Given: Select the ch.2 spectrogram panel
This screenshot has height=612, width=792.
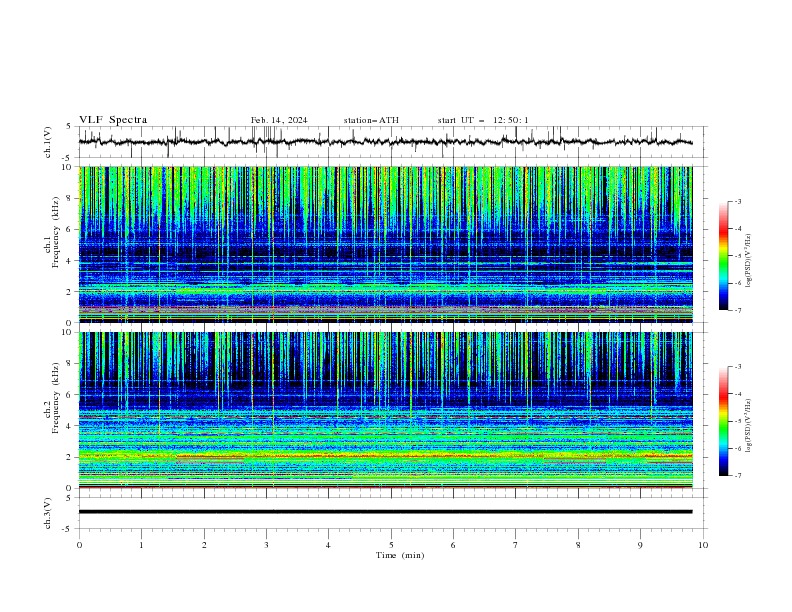Looking at the screenshot, I should pyautogui.click(x=385, y=410).
